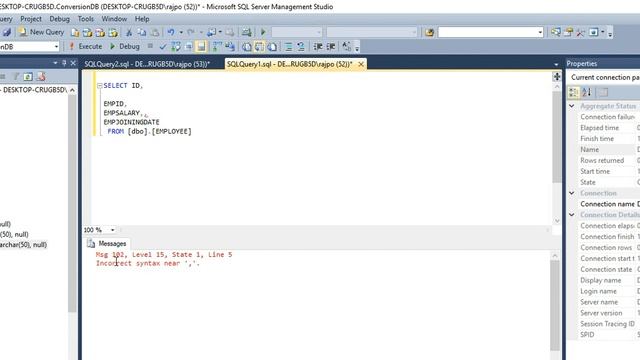Click the Incorrect syntax error message
The width and height of the screenshot is (640, 360).
pyautogui.click(x=148, y=264)
